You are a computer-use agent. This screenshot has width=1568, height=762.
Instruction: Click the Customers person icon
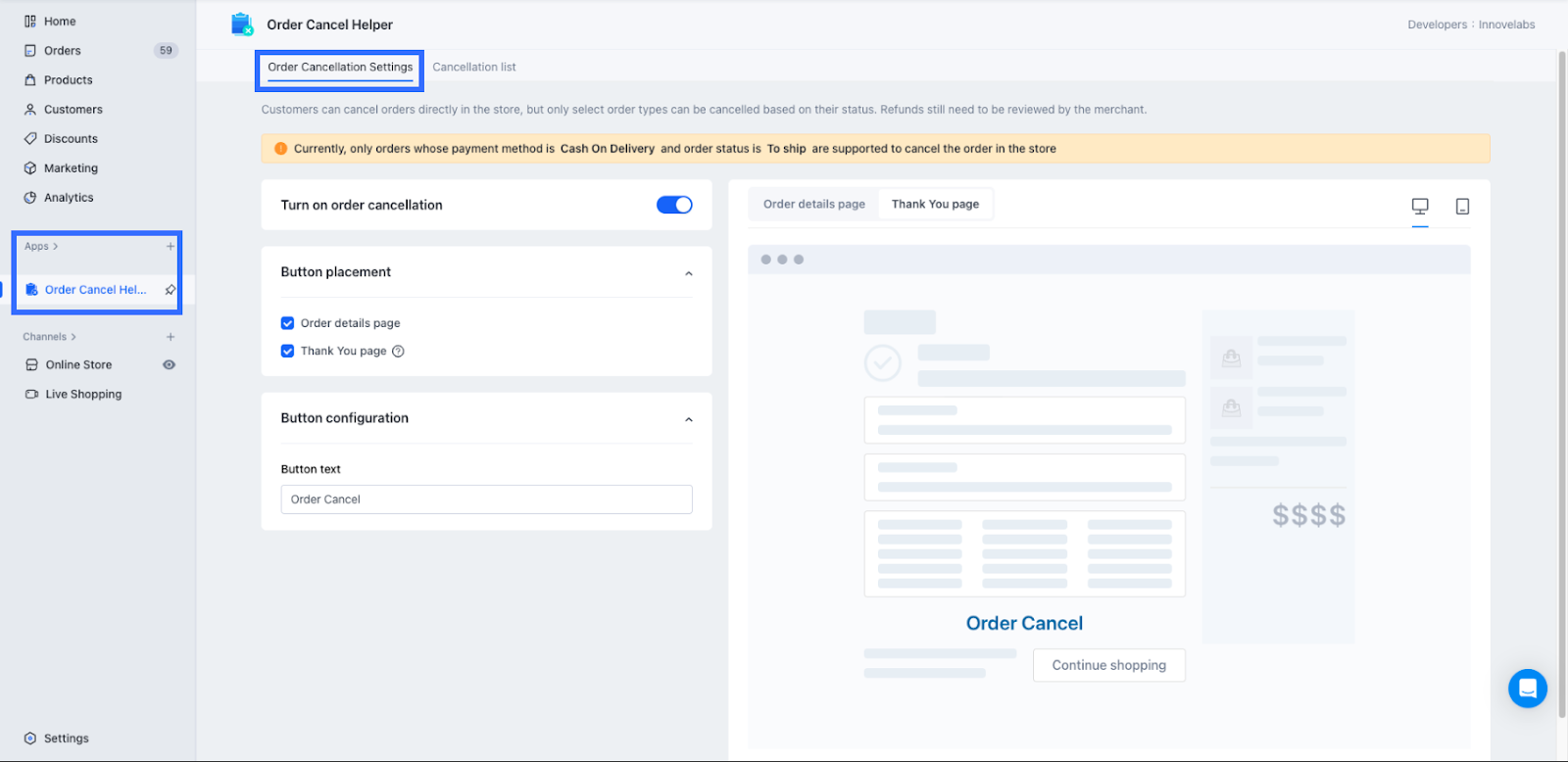pyautogui.click(x=30, y=110)
